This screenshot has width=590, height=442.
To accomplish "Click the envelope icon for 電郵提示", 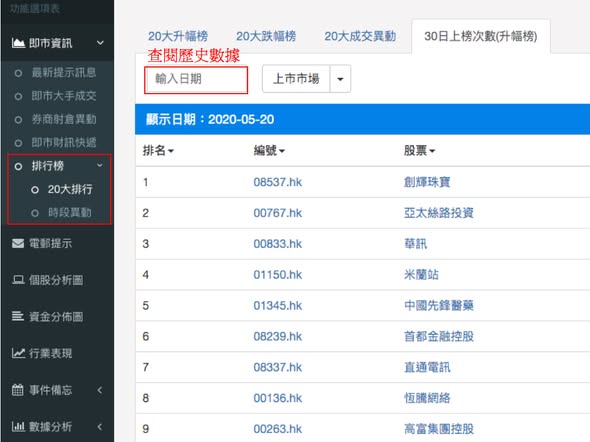I will (18, 243).
